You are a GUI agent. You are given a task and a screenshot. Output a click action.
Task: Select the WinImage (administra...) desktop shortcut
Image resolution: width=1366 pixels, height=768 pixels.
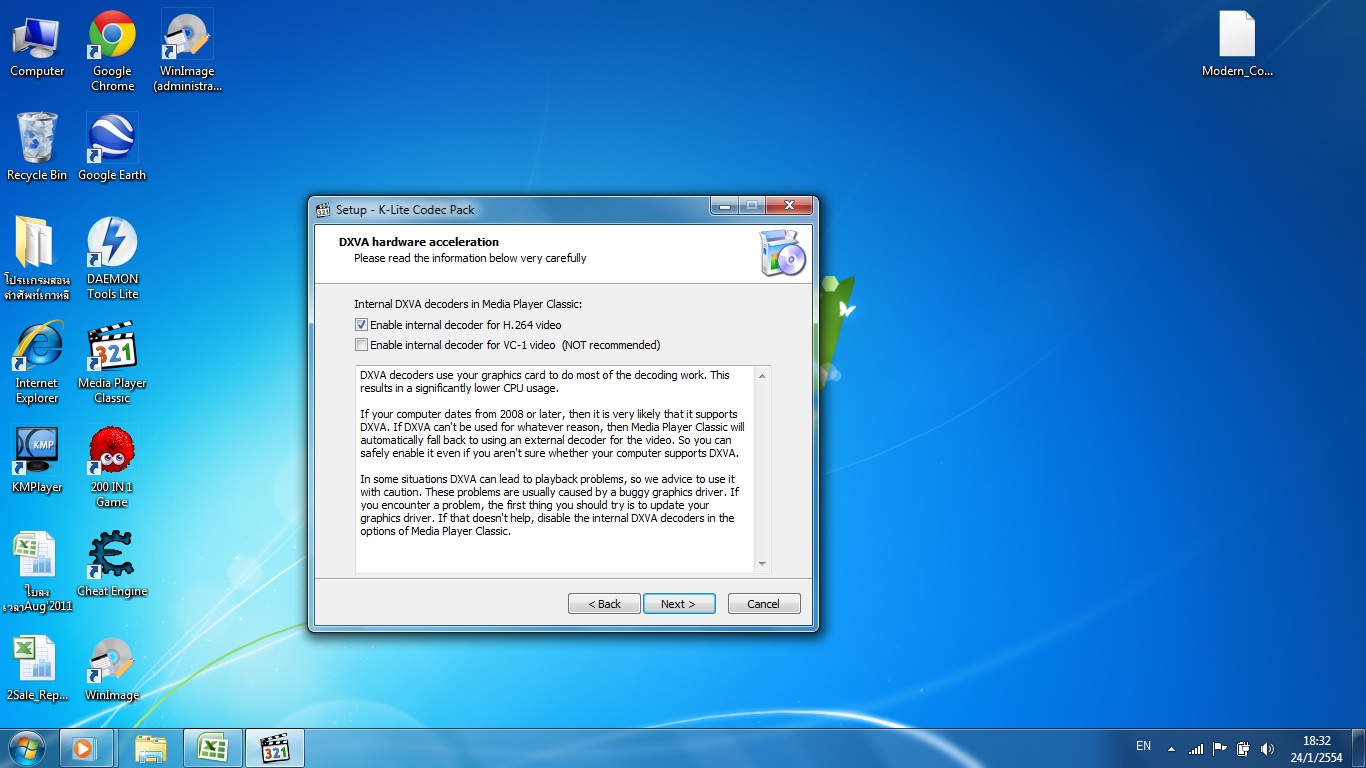click(187, 52)
